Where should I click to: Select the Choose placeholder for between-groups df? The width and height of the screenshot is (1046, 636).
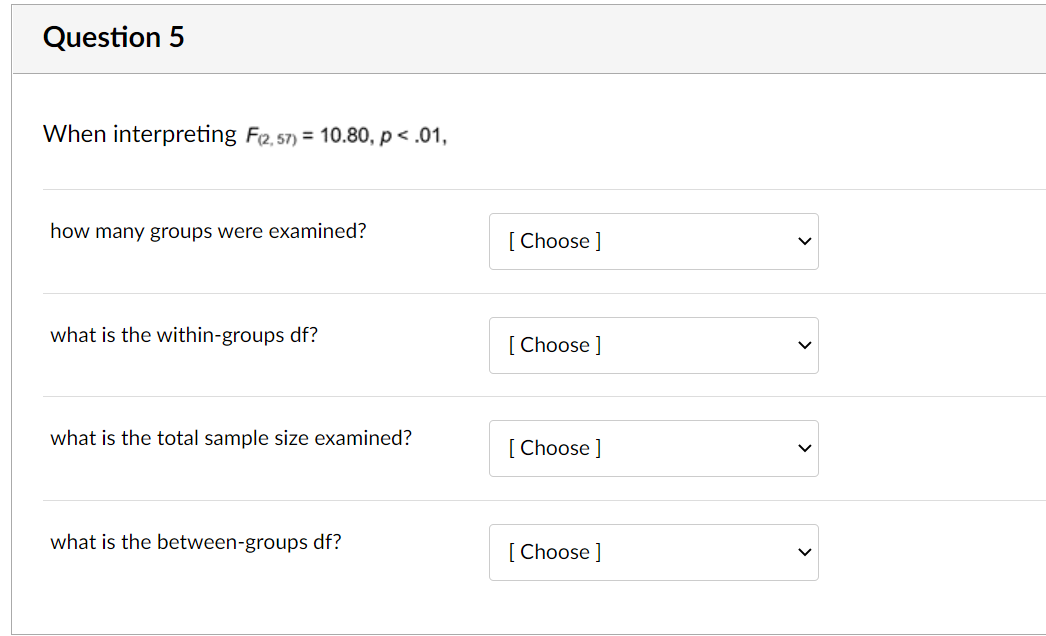[552, 552]
